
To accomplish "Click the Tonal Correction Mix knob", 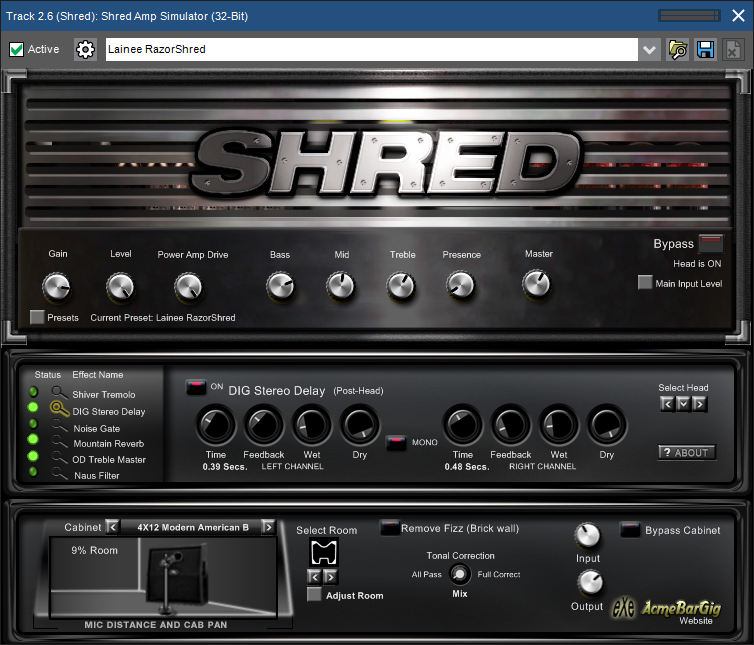I will [x=460, y=573].
